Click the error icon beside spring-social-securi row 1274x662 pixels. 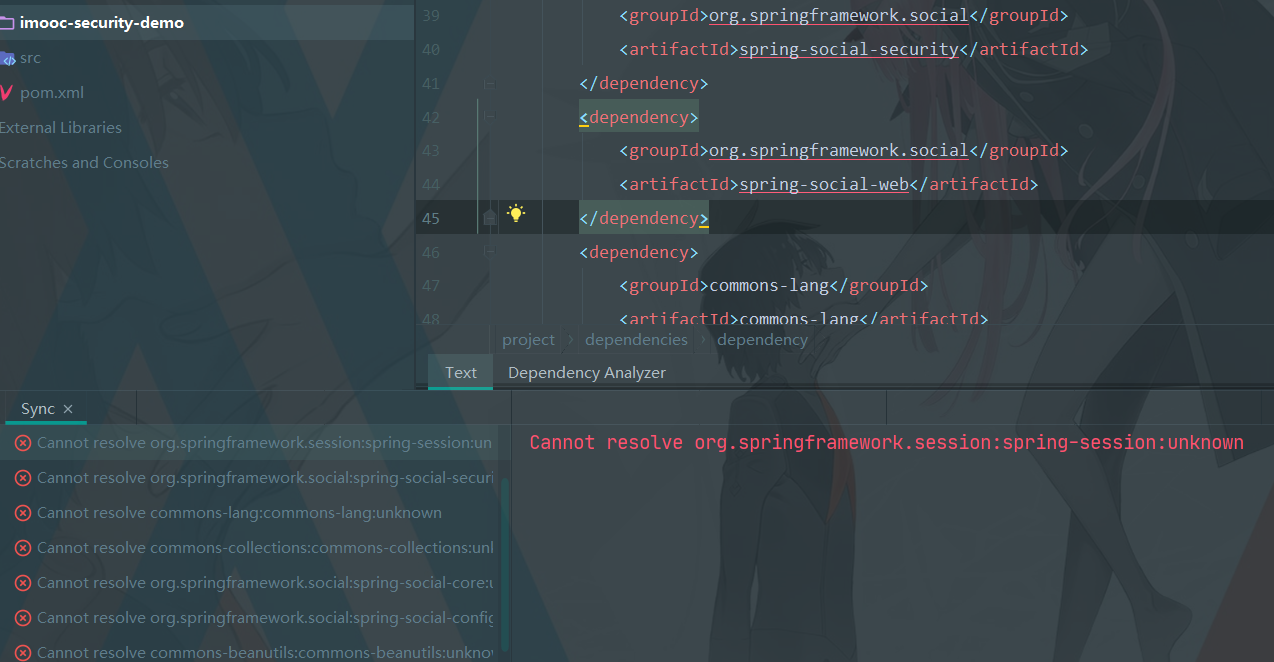click(23, 478)
